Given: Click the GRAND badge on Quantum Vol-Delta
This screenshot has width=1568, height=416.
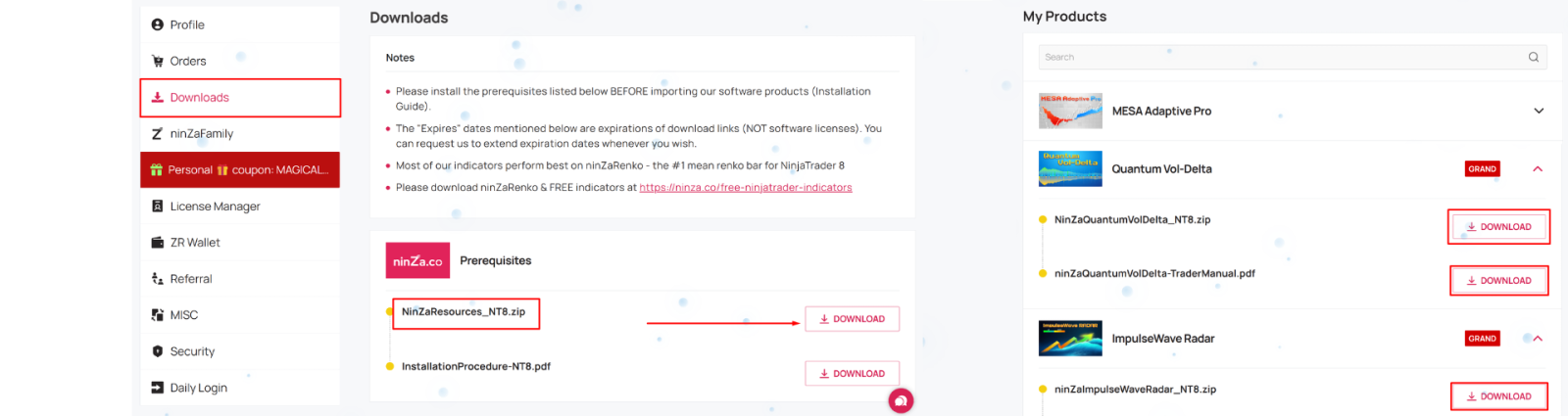Looking at the screenshot, I should 1482,168.
